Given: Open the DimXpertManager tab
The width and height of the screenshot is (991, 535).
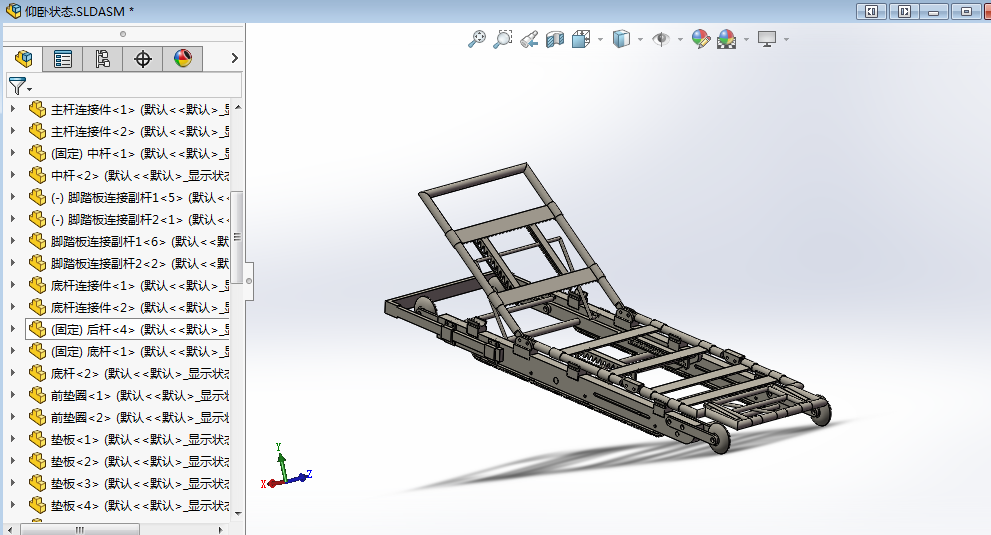Looking at the screenshot, I should point(143,59).
